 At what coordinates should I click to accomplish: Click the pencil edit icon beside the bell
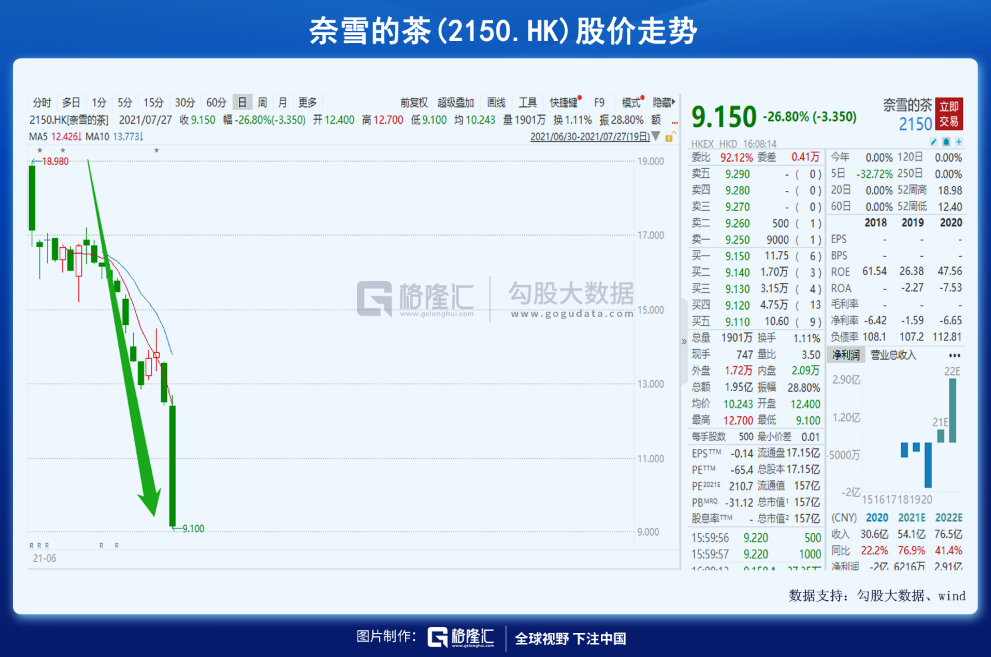point(934,142)
